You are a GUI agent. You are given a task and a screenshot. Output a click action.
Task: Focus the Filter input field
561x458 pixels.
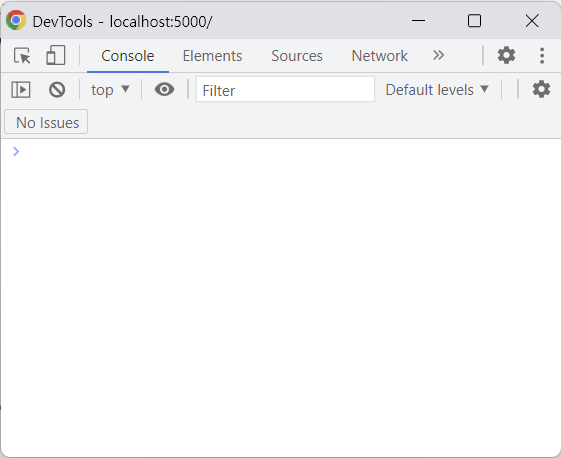285,89
